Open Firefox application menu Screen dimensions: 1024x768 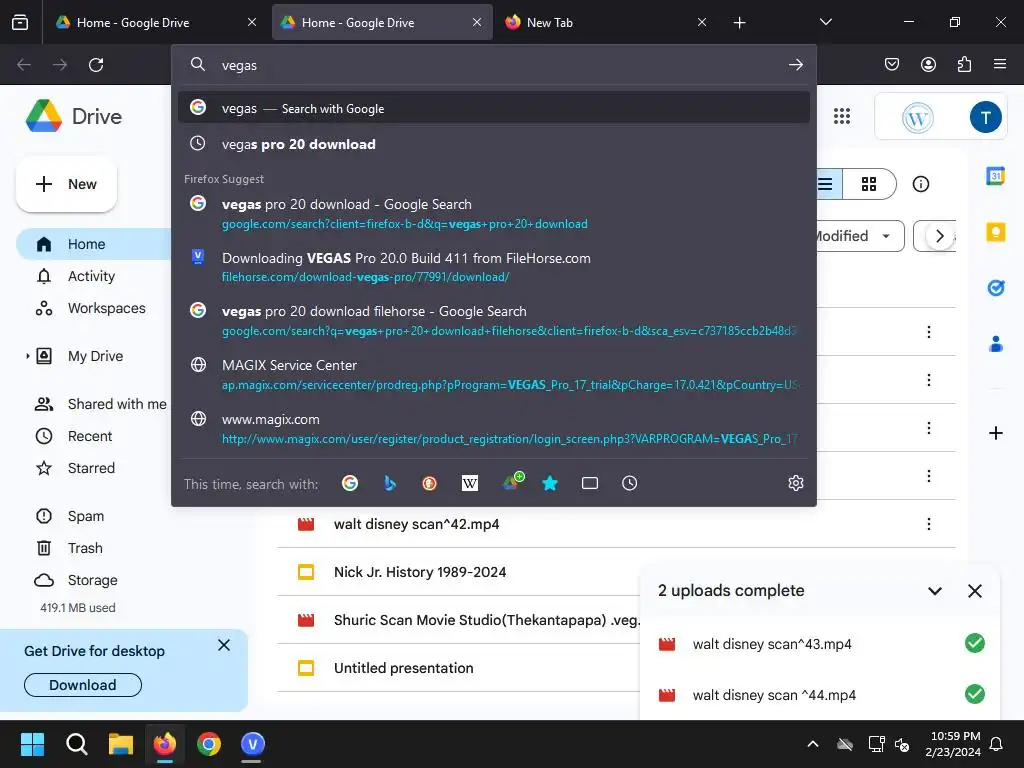(x=1000, y=64)
